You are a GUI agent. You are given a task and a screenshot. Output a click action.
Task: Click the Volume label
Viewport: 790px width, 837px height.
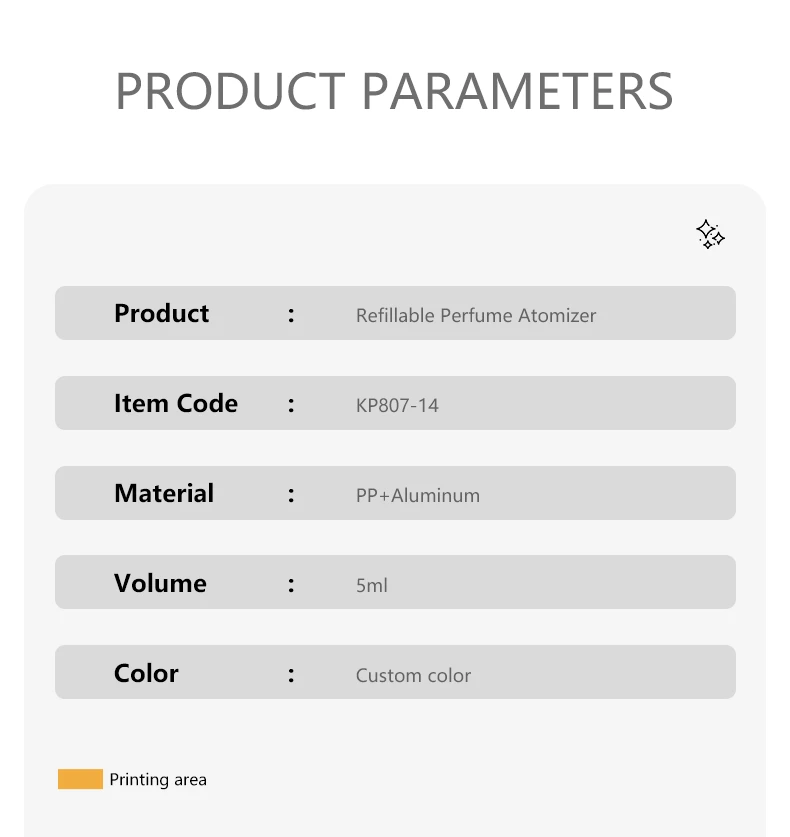click(160, 583)
